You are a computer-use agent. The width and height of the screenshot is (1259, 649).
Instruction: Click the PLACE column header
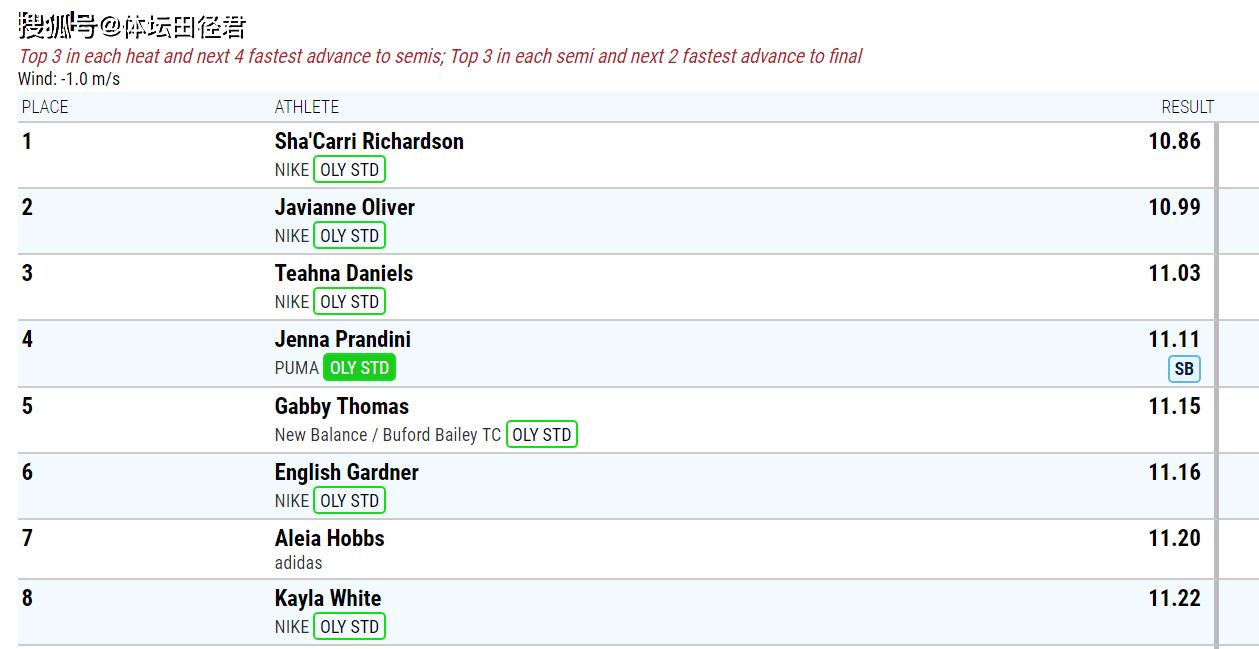coord(45,107)
